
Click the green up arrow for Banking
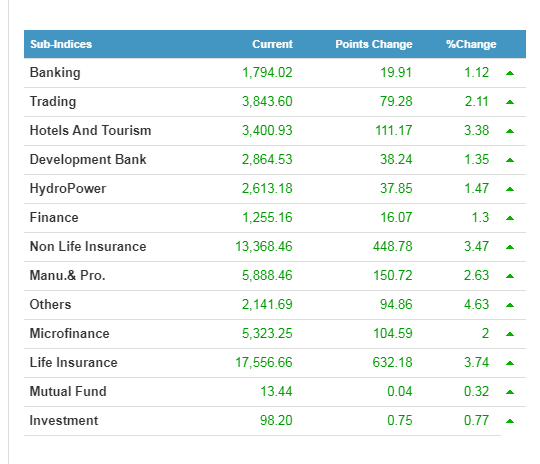point(510,73)
